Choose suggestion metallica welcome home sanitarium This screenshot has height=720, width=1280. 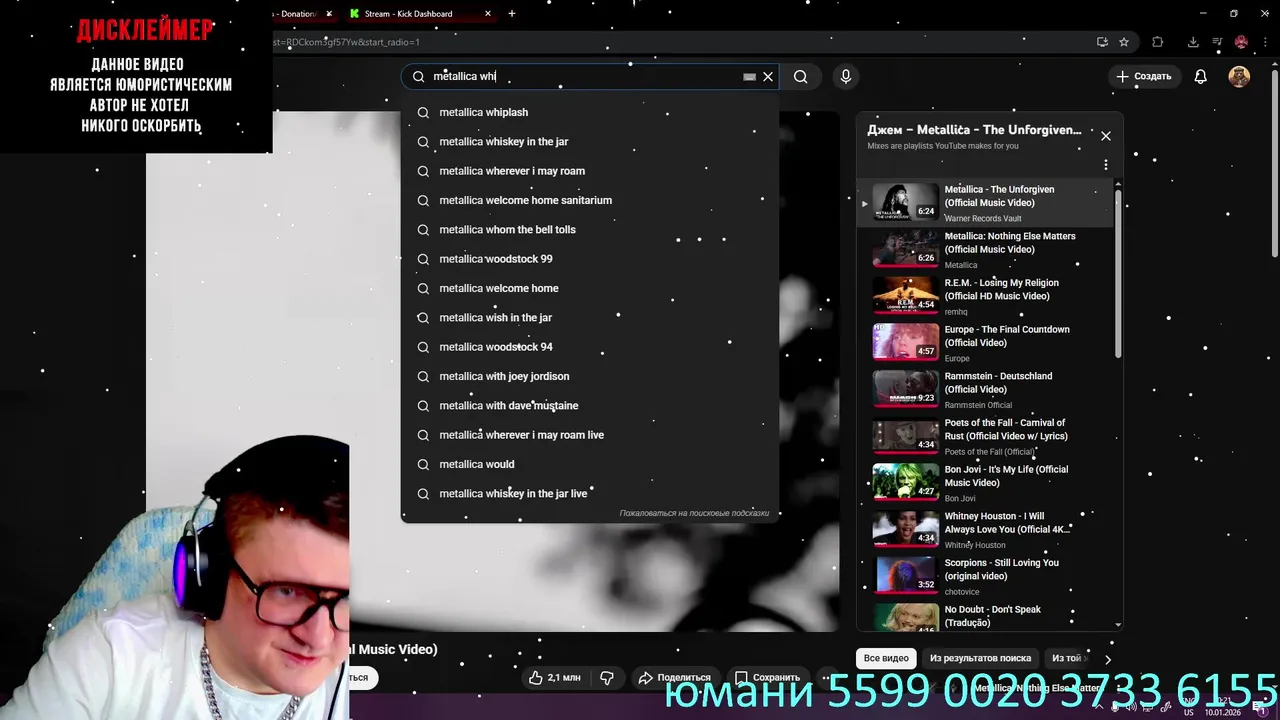click(590, 200)
